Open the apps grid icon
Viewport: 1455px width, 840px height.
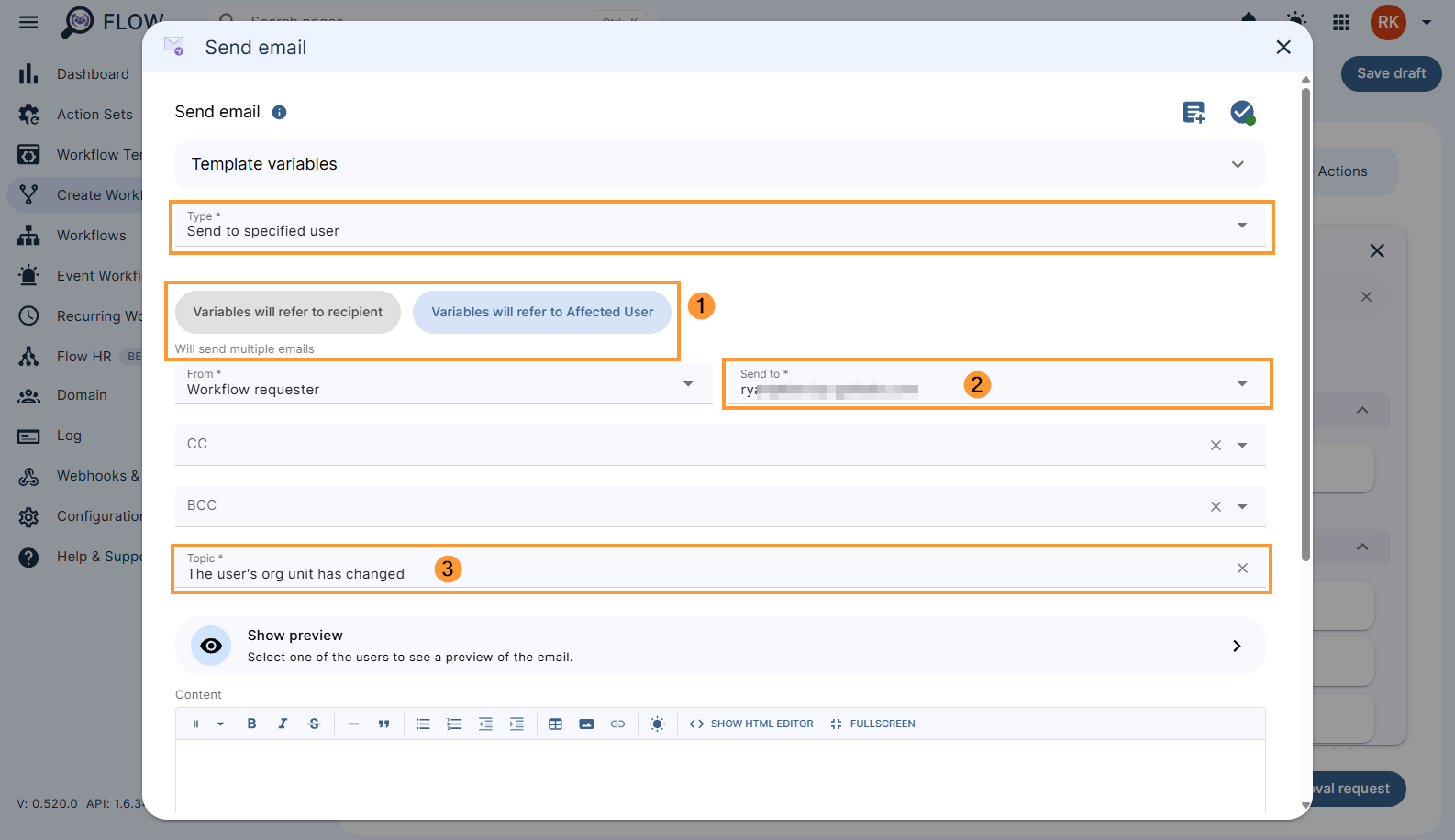coord(1341,22)
